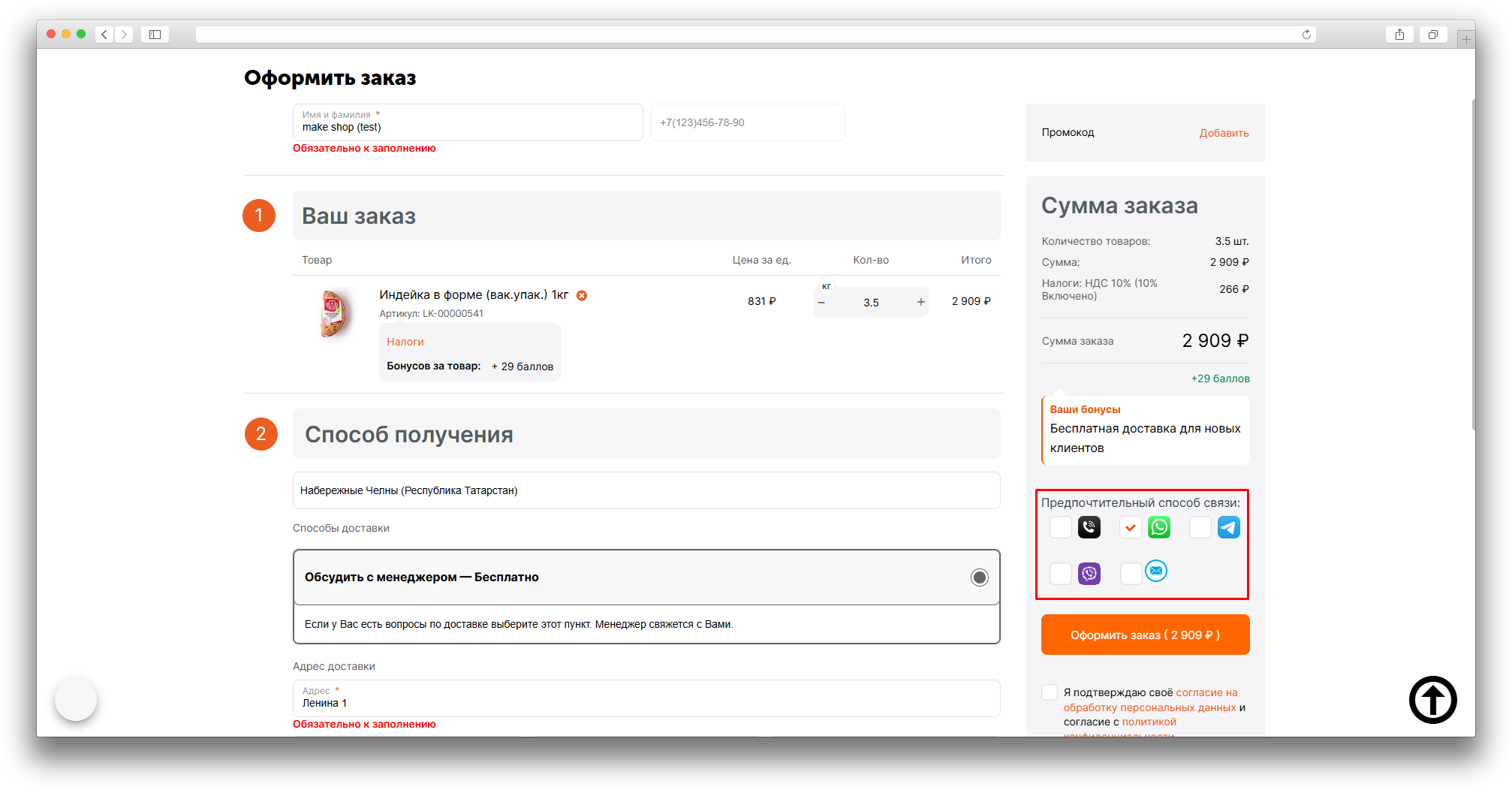Click the 'Добавить' promo code link

pyautogui.click(x=1224, y=133)
